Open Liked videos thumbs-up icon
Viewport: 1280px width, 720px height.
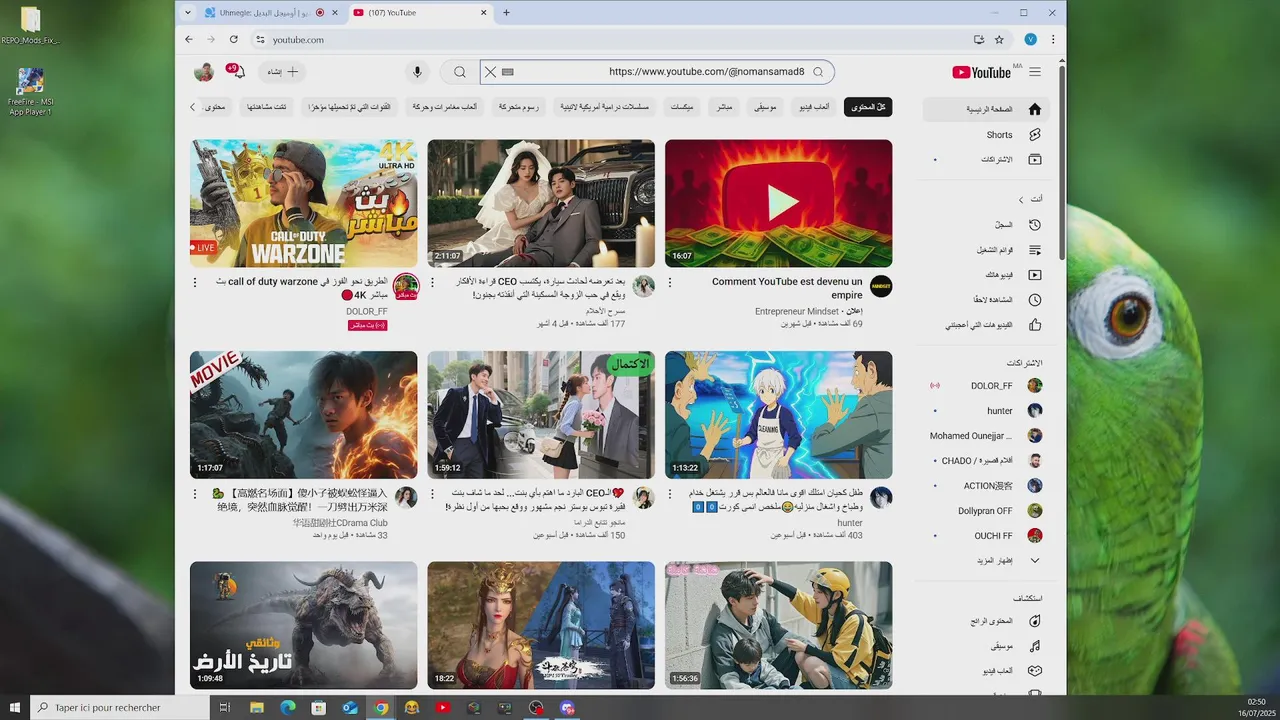click(x=1035, y=325)
